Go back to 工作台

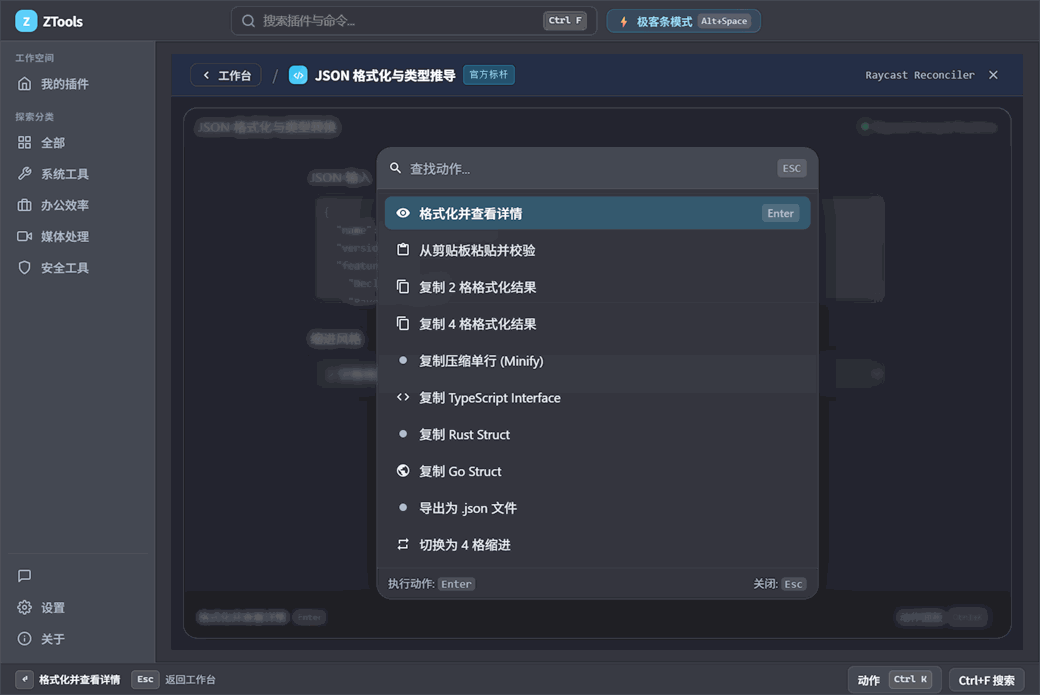pyautogui.click(x=226, y=75)
